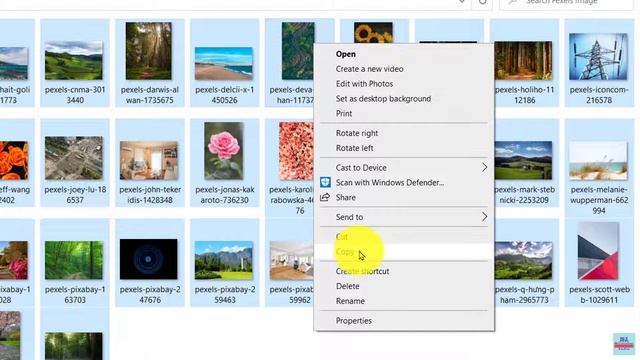The height and width of the screenshot is (360, 640).
Task: Select Rotate right
Action: pos(357,133)
